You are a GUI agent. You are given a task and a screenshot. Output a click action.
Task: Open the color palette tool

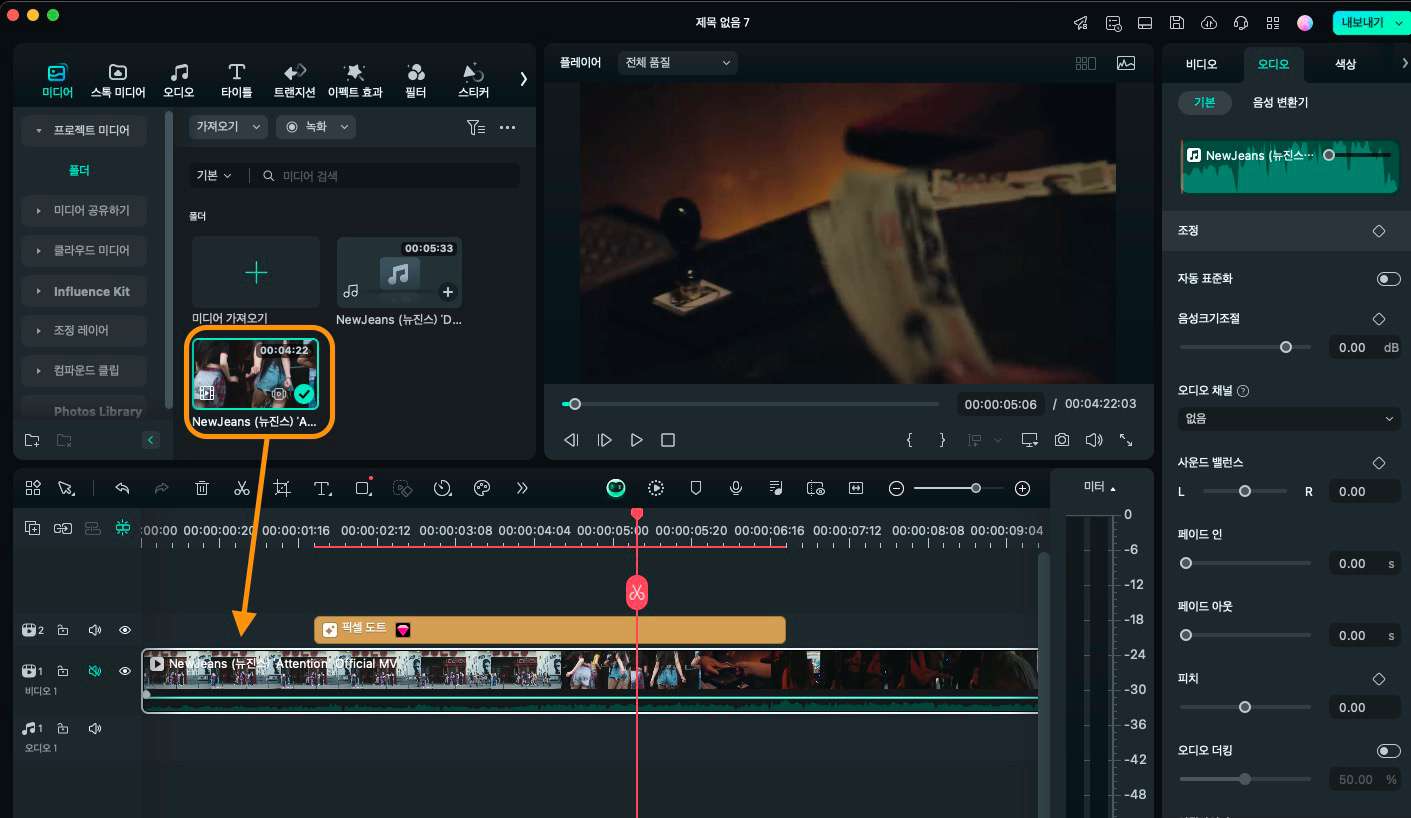482,488
